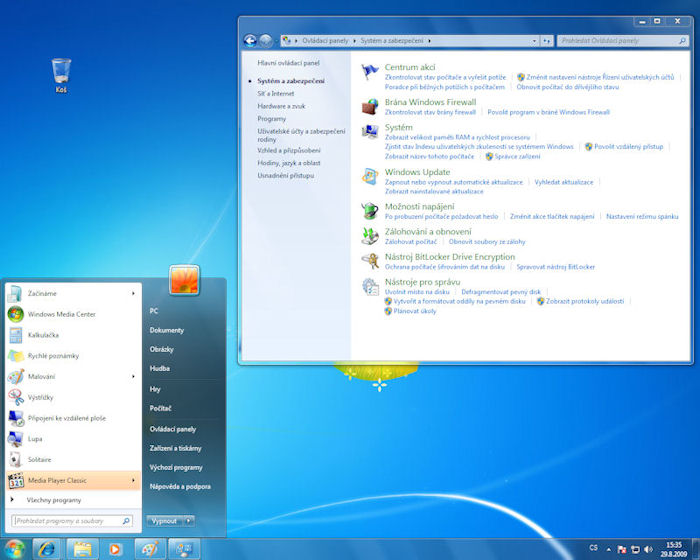Open the Síť a Internet sidebar link
This screenshot has width=700, height=560.
pyautogui.click(x=276, y=93)
